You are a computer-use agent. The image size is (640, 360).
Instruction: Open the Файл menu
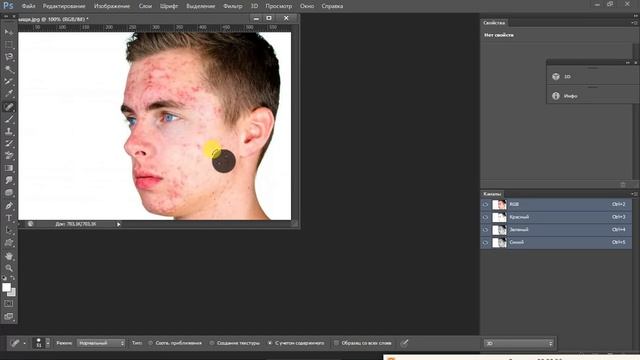[28, 6]
